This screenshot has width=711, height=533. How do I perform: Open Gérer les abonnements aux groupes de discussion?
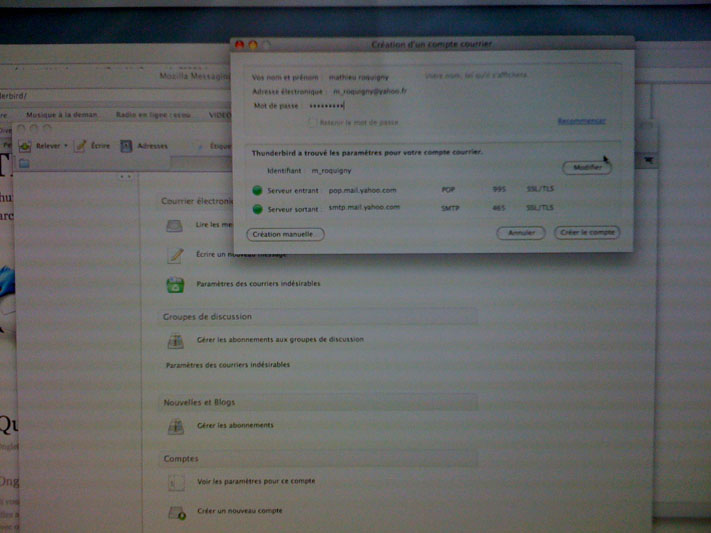point(280,339)
